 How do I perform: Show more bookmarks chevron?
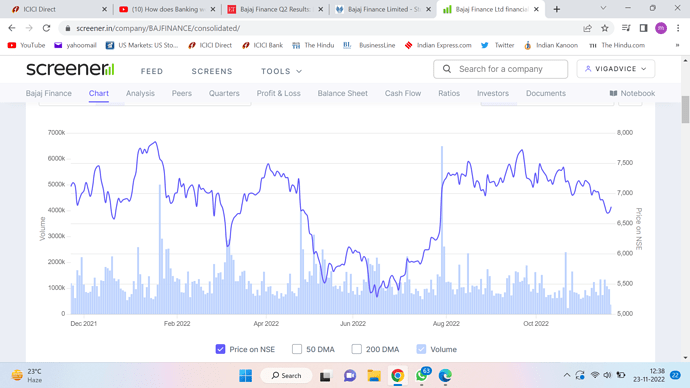(x=677, y=45)
